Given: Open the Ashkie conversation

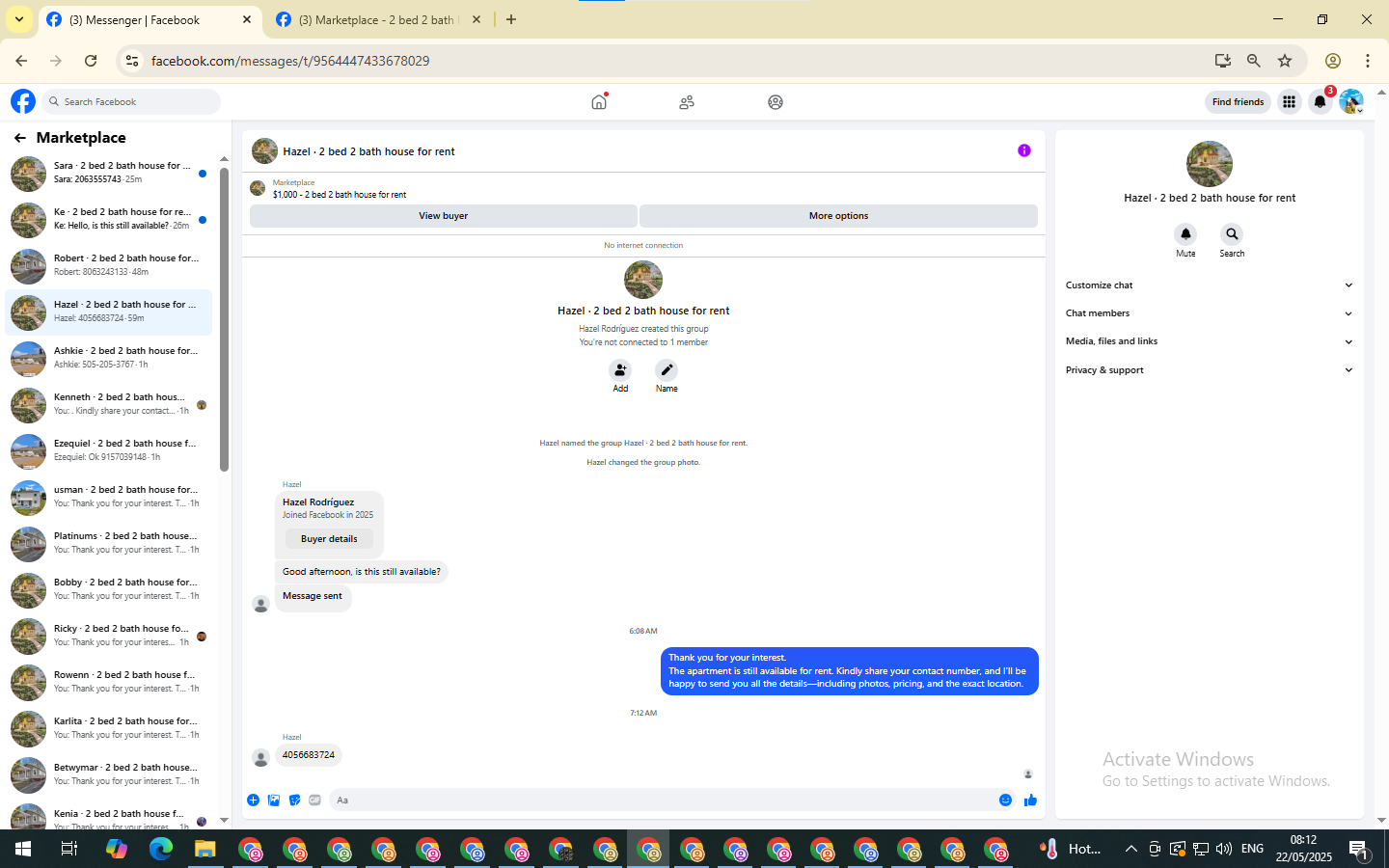Looking at the screenshot, I should pyautogui.click(x=108, y=359).
